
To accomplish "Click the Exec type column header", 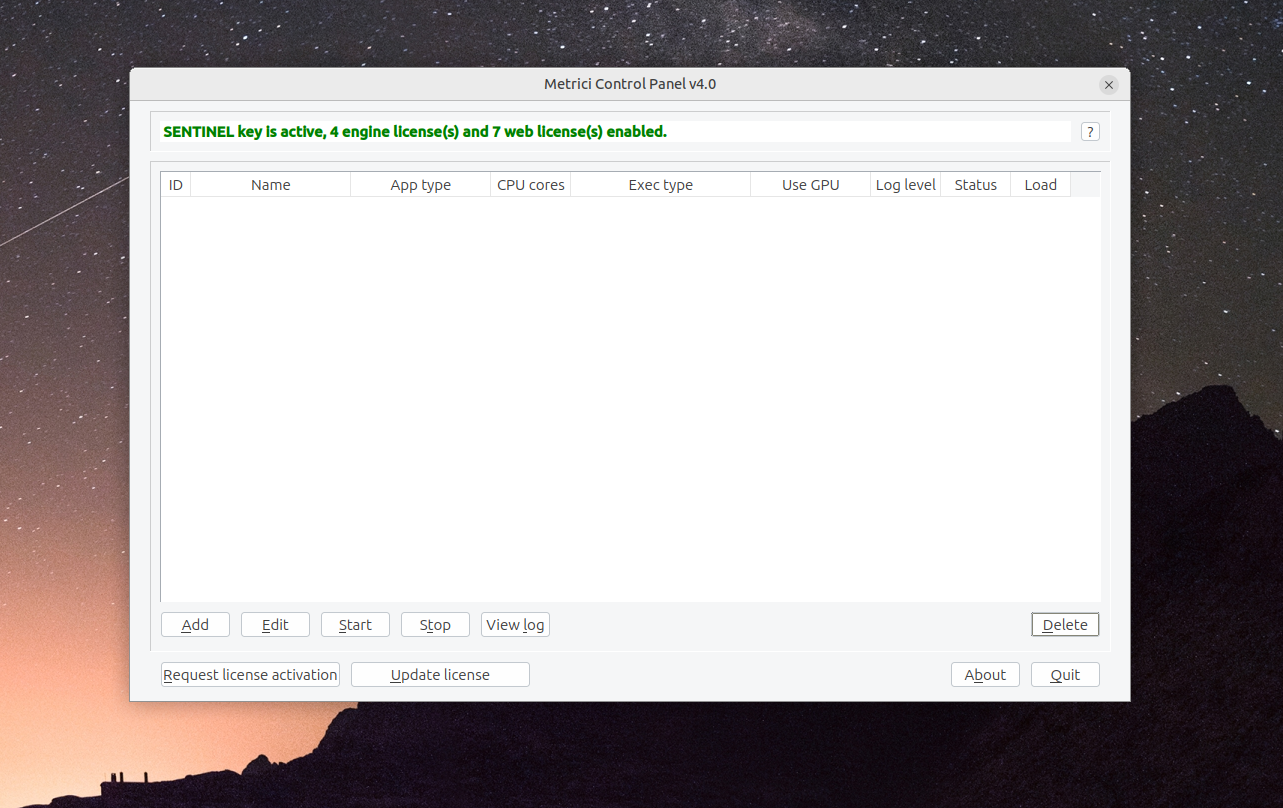I will point(661,184).
